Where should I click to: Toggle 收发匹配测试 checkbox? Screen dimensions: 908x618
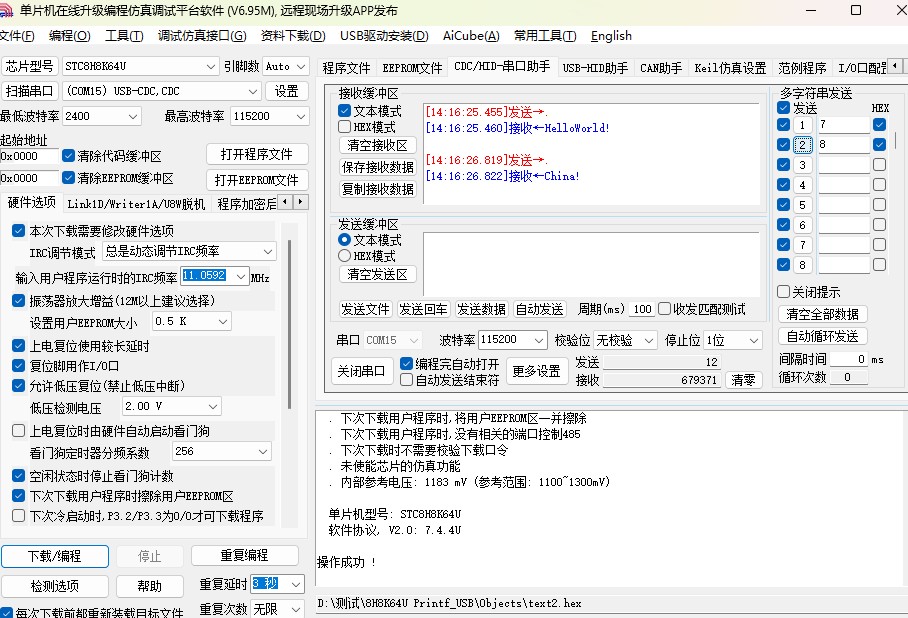pyautogui.click(x=665, y=309)
